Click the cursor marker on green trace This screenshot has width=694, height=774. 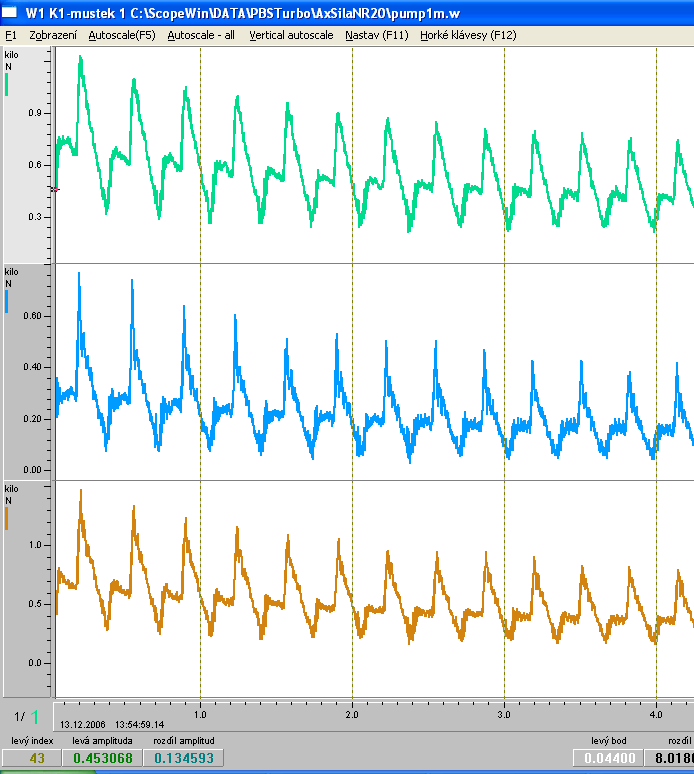click(55, 189)
